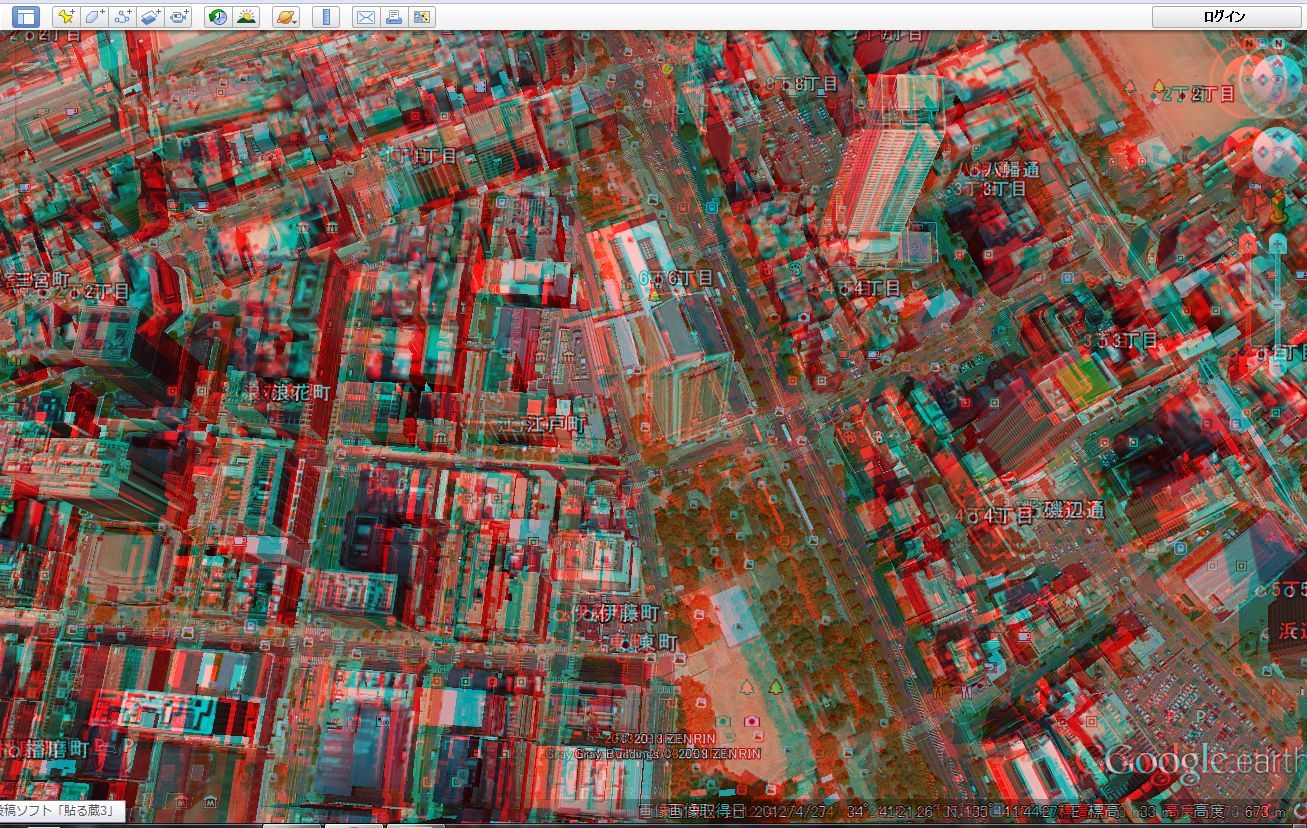The image size is (1307, 828).
Task: Toggle historical imagery clock button
Action: coord(217,16)
